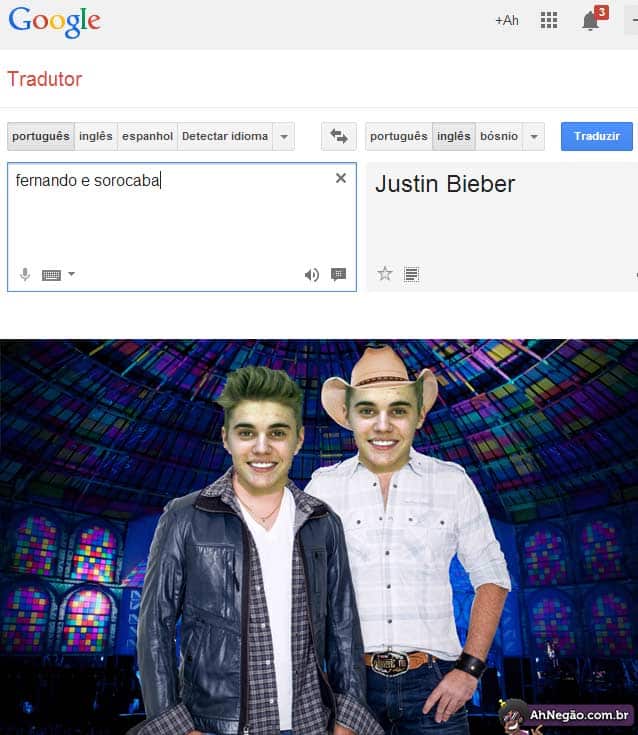Select inglês as target language
Viewport: 638px width, 735px height.
click(453, 136)
